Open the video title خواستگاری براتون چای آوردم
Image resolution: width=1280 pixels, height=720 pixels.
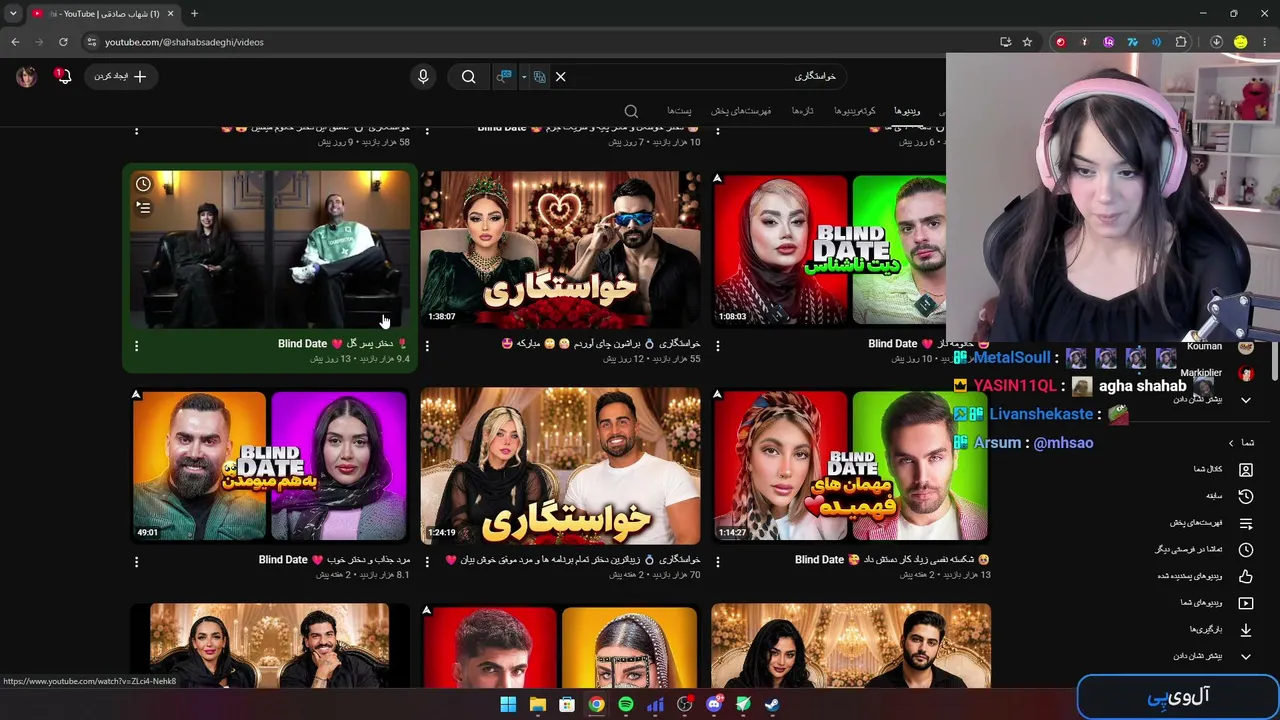[x=600, y=344]
